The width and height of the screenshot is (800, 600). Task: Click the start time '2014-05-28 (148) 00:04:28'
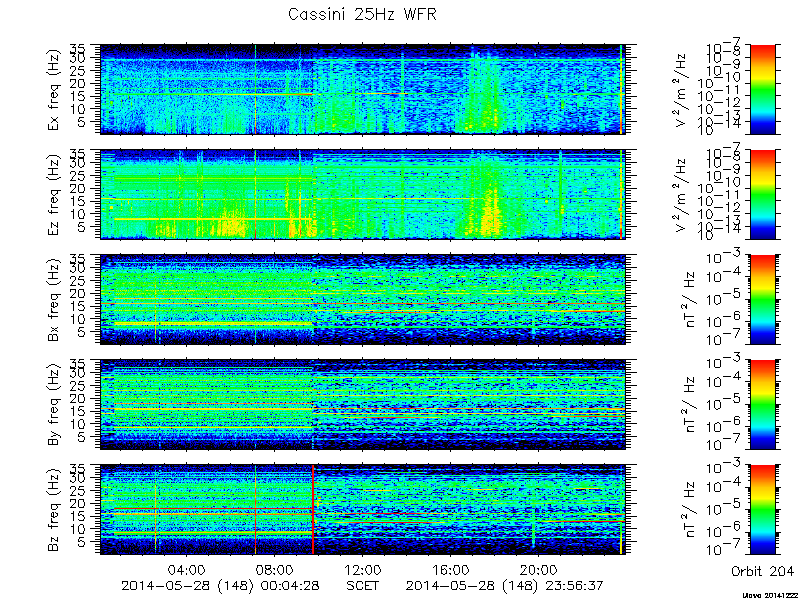220,586
